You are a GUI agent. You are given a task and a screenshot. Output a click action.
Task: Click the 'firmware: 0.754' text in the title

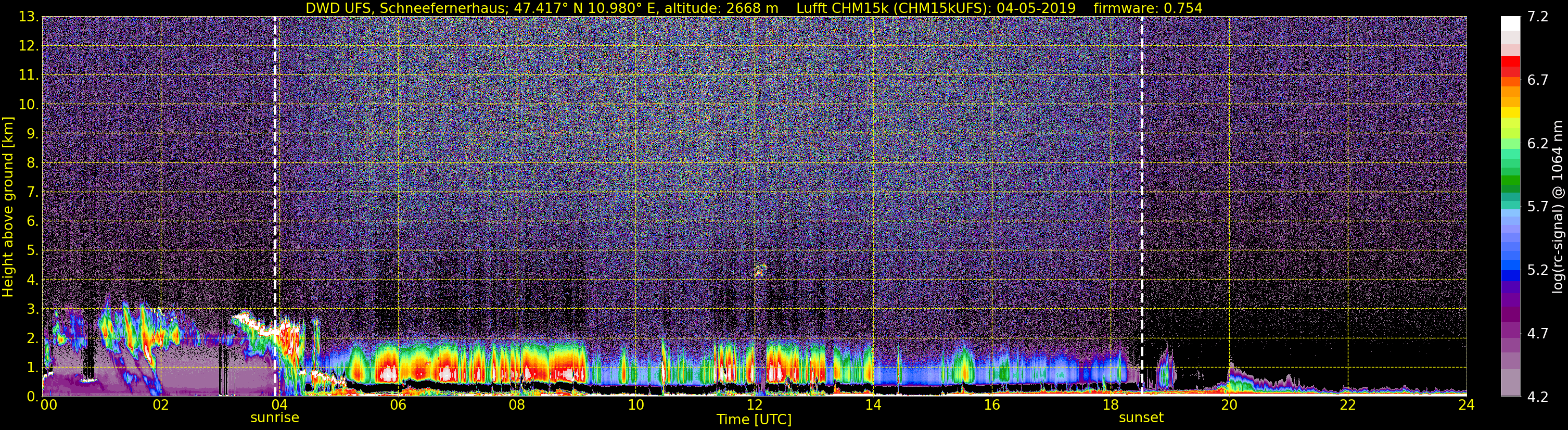(1148, 8)
